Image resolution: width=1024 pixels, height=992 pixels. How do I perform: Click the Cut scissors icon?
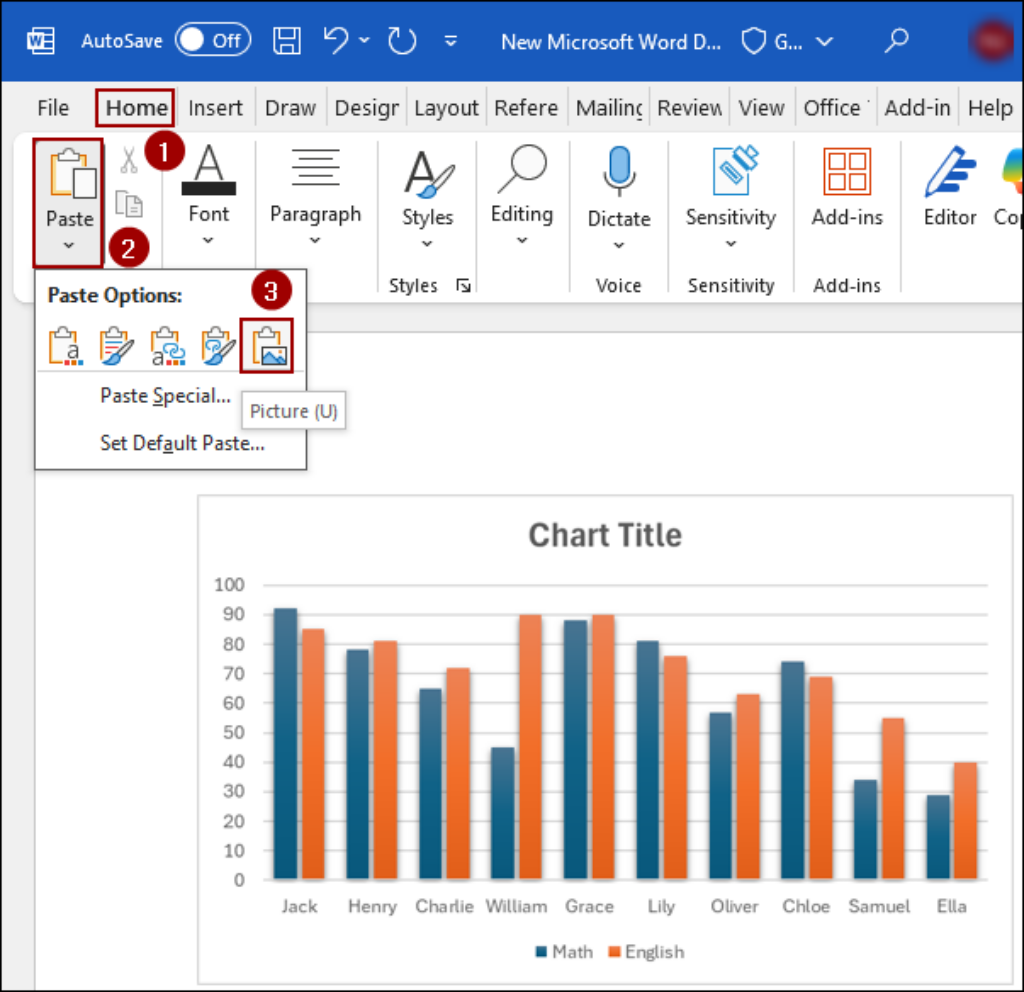coord(129,160)
